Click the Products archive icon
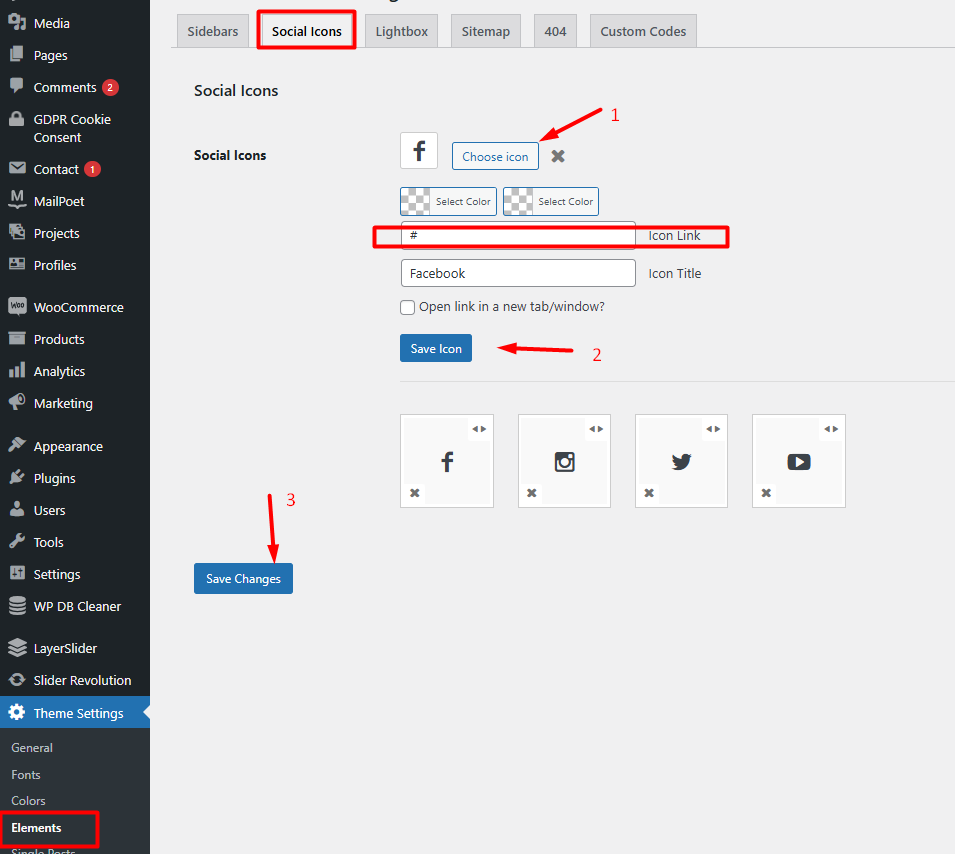Screen dimensions: 955x854 (17, 338)
